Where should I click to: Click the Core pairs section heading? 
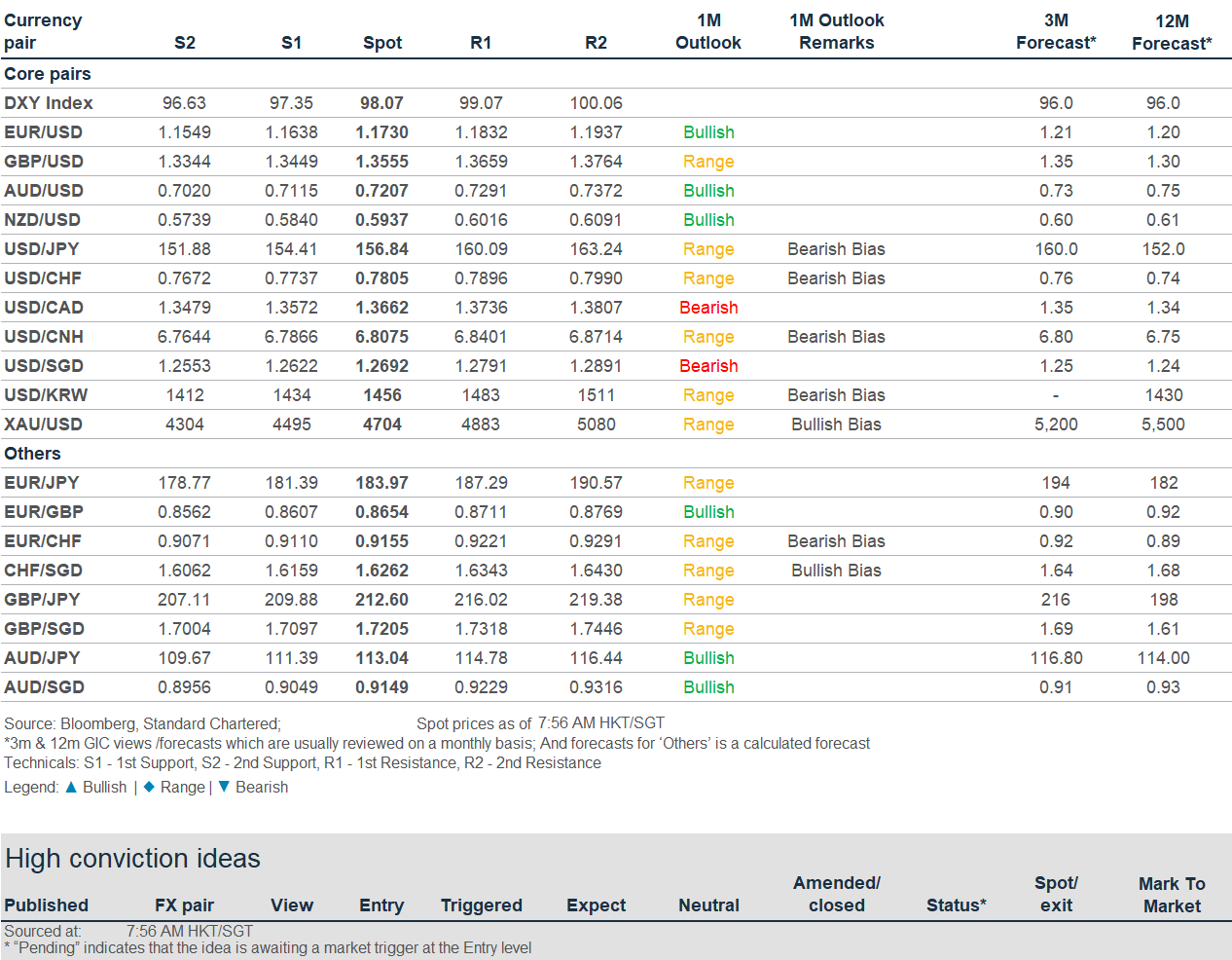tap(48, 74)
